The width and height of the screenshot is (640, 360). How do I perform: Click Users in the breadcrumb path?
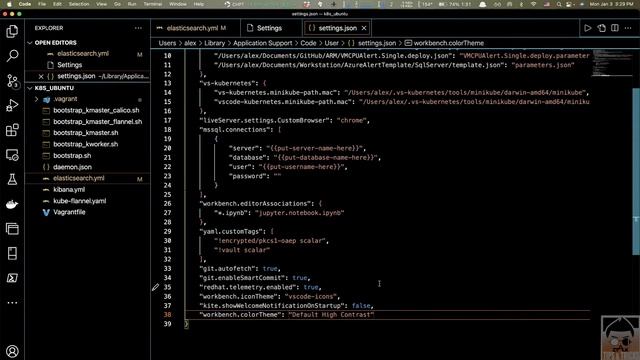(x=167, y=43)
